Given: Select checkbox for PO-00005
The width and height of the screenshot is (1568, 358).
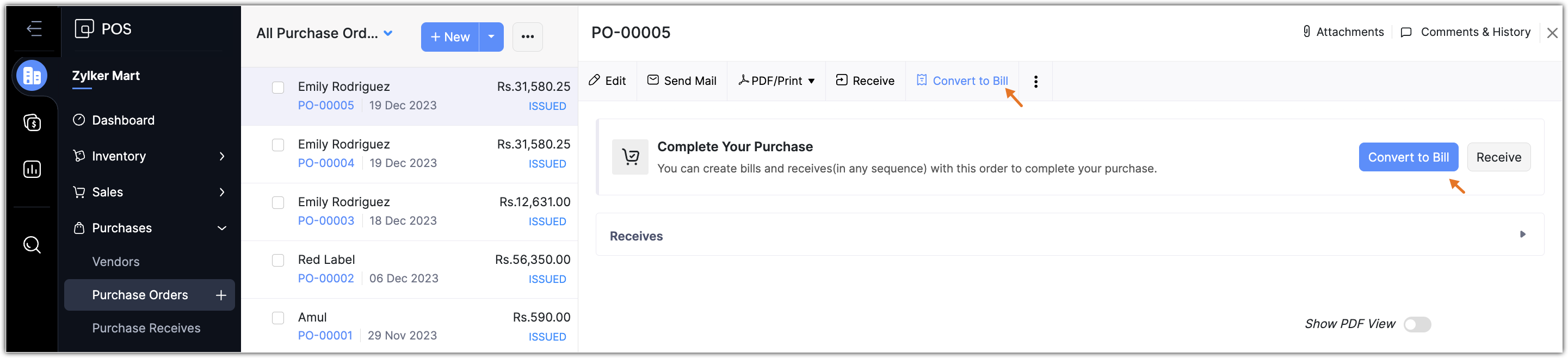Looking at the screenshot, I should [x=278, y=88].
